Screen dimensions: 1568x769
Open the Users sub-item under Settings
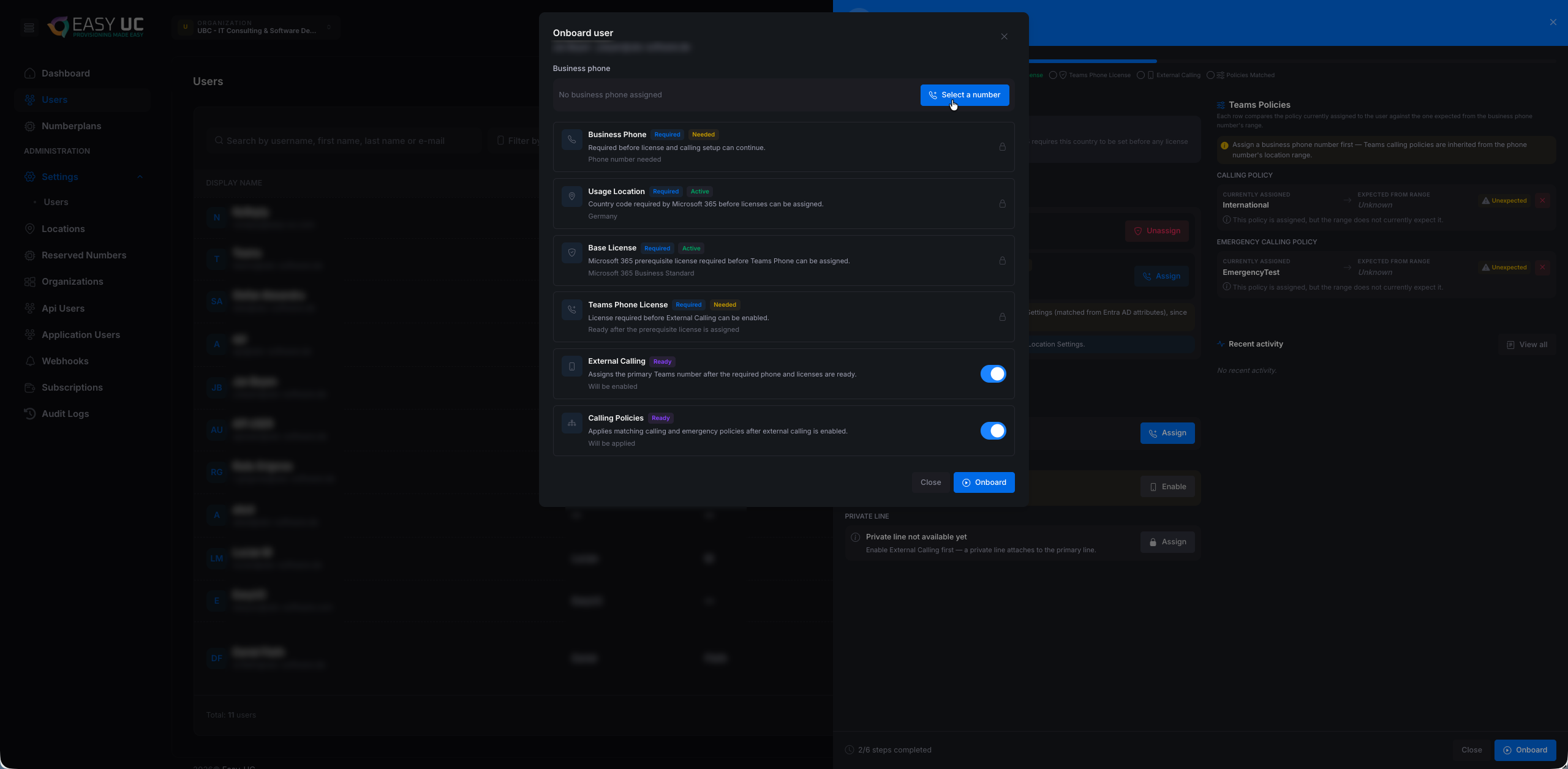tap(56, 202)
